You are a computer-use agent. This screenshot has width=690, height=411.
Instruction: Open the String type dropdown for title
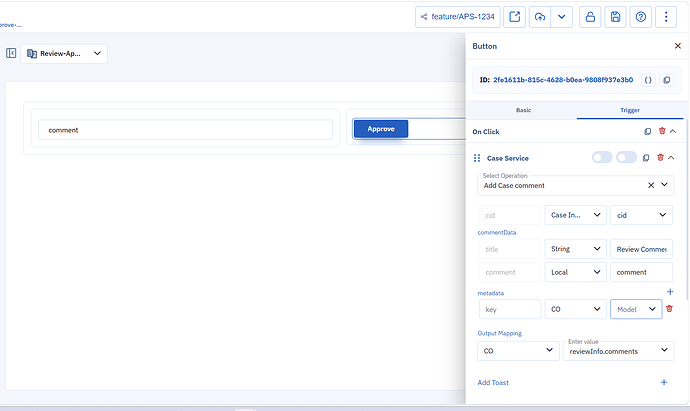coord(575,249)
